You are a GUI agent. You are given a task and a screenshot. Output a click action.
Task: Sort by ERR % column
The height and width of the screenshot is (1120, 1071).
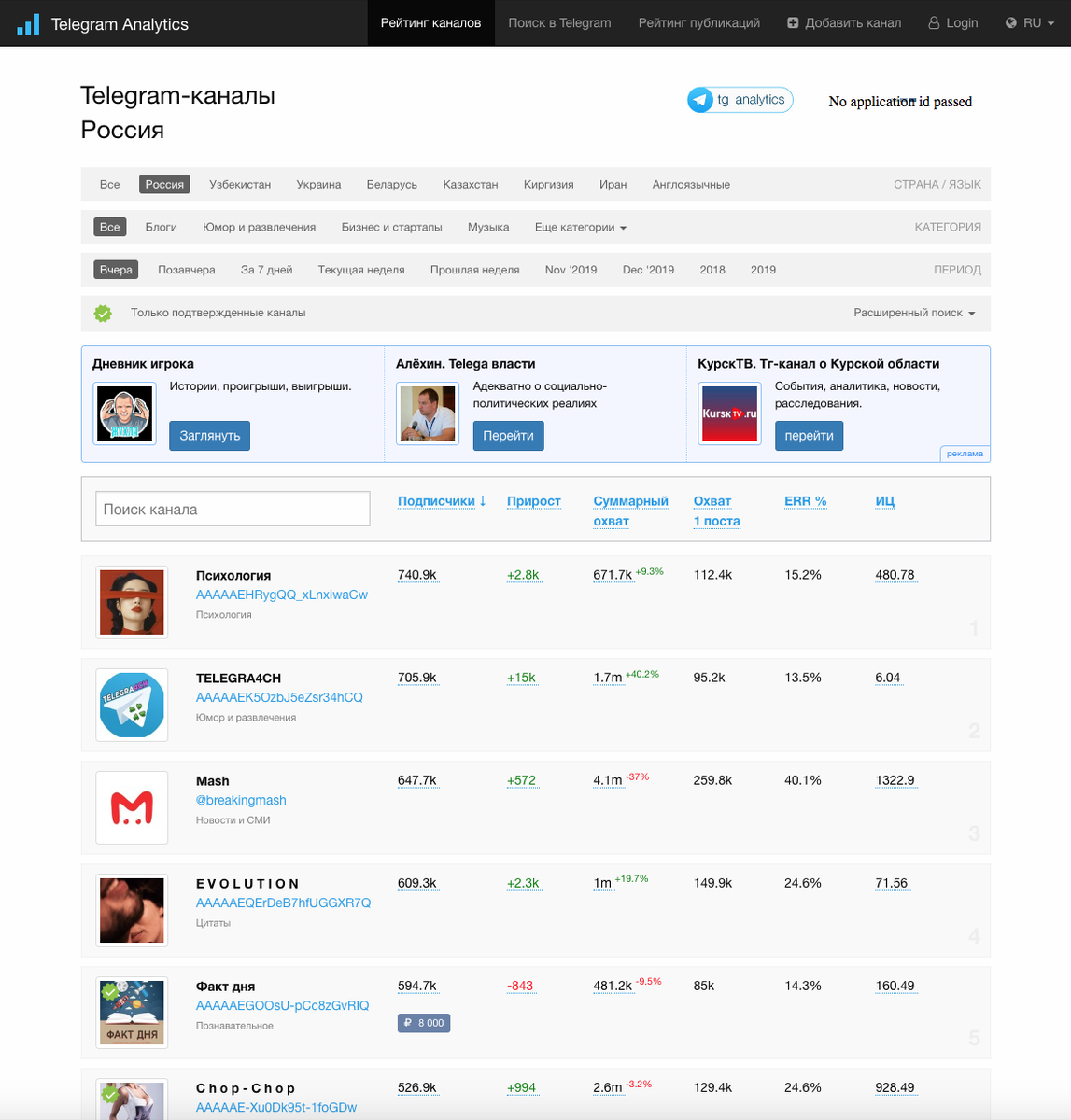pyautogui.click(x=806, y=501)
